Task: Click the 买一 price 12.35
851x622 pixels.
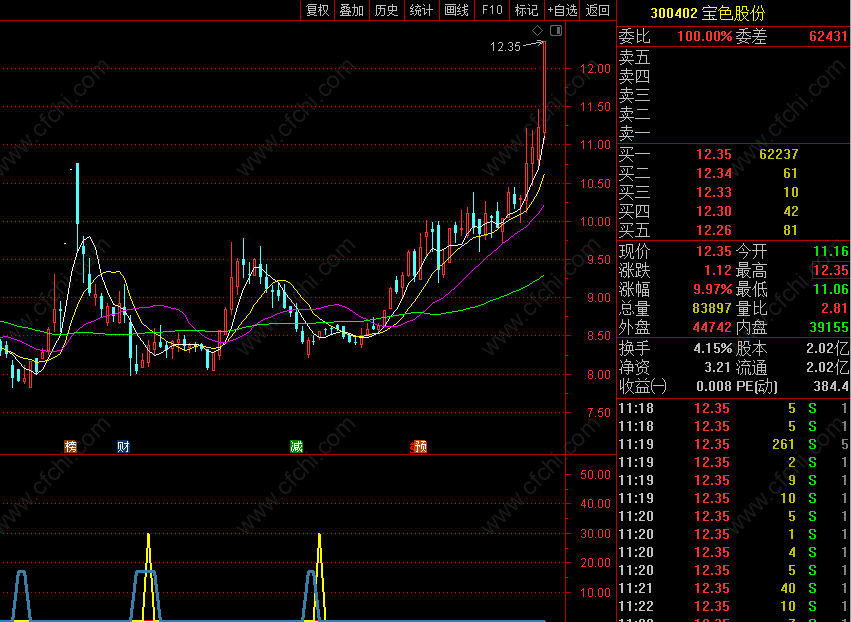Action: tap(714, 154)
